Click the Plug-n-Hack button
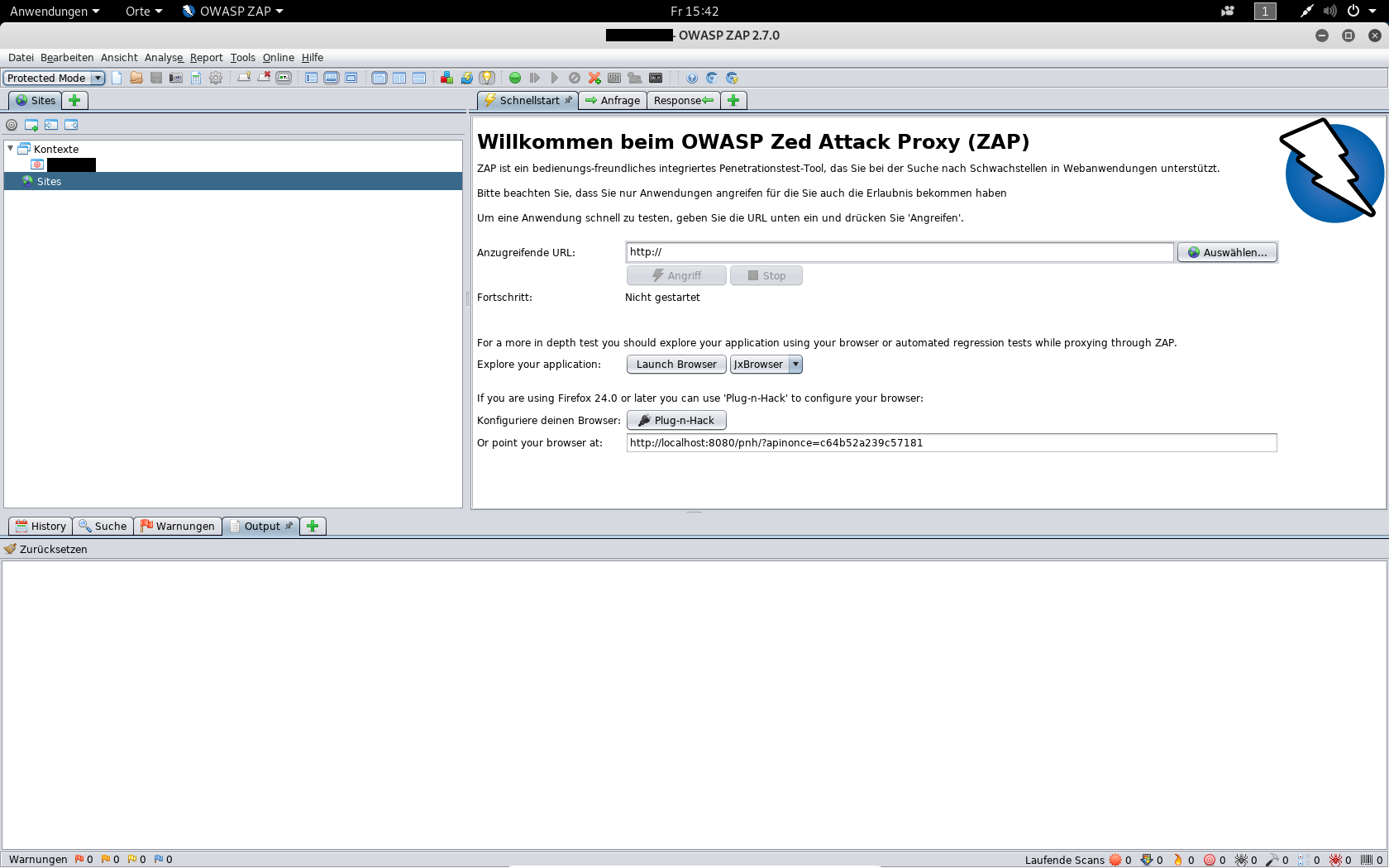 (676, 420)
